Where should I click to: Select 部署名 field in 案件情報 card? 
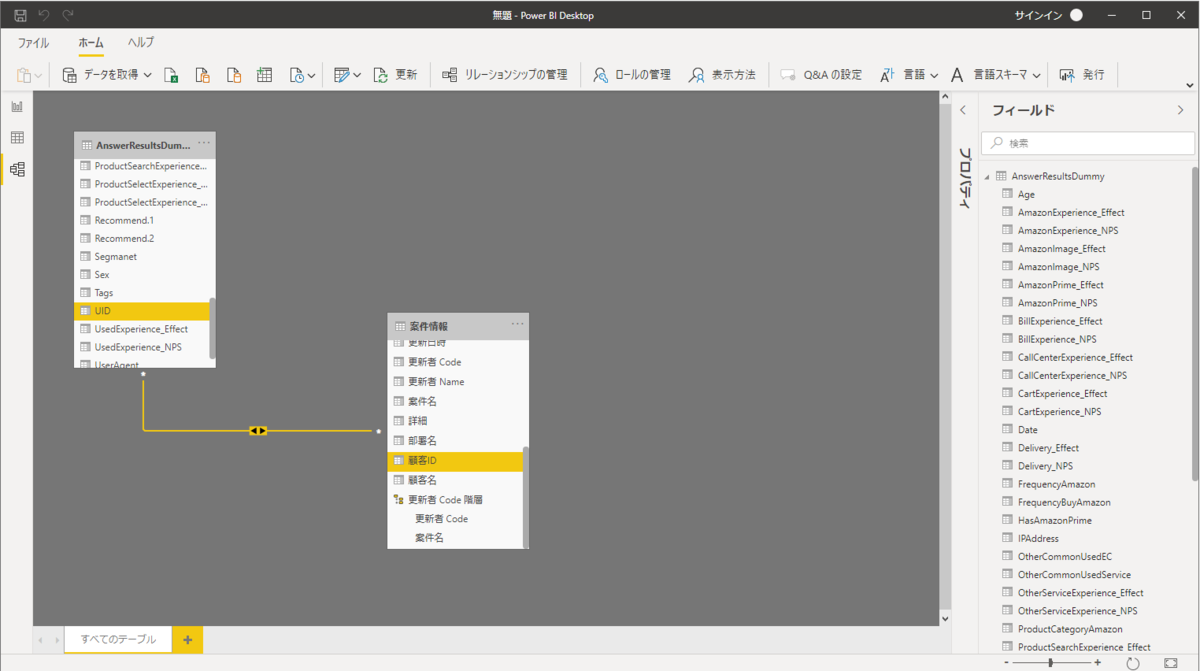click(x=455, y=440)
